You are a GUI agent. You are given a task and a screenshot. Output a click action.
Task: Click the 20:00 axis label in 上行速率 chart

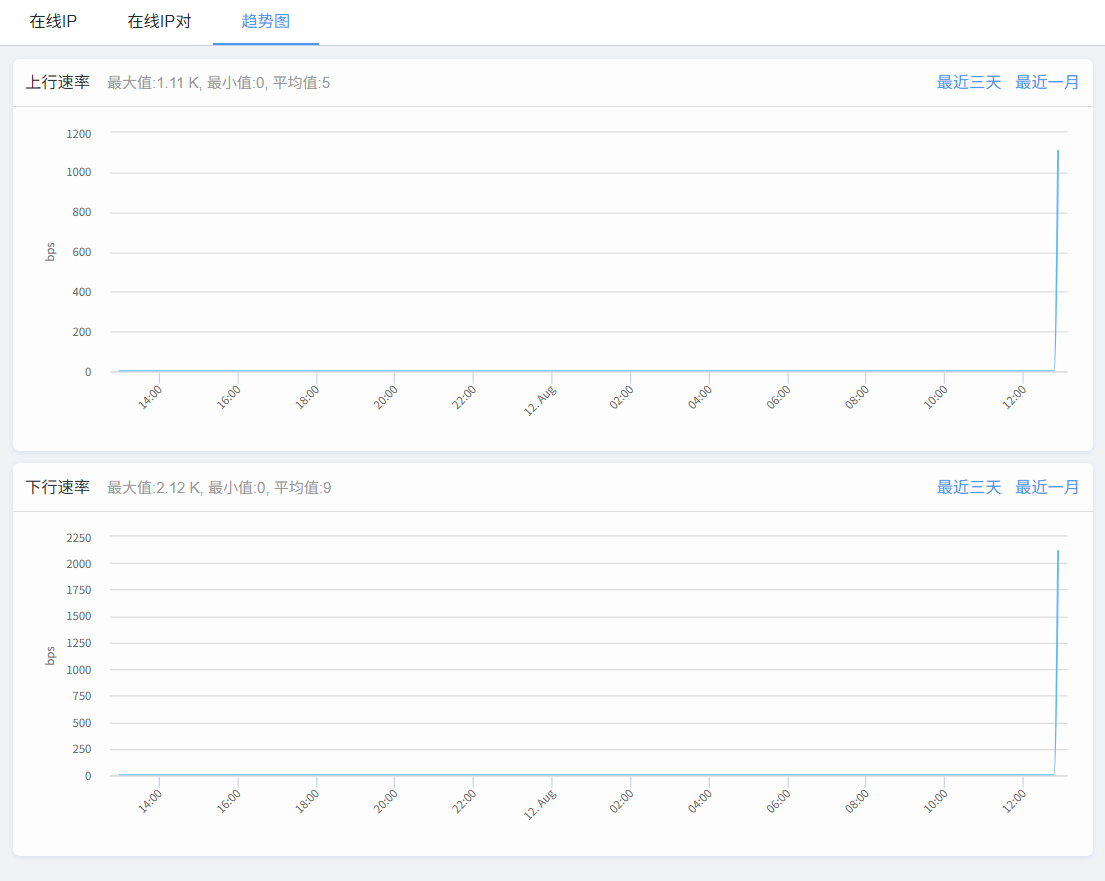[x=385, y=398]
